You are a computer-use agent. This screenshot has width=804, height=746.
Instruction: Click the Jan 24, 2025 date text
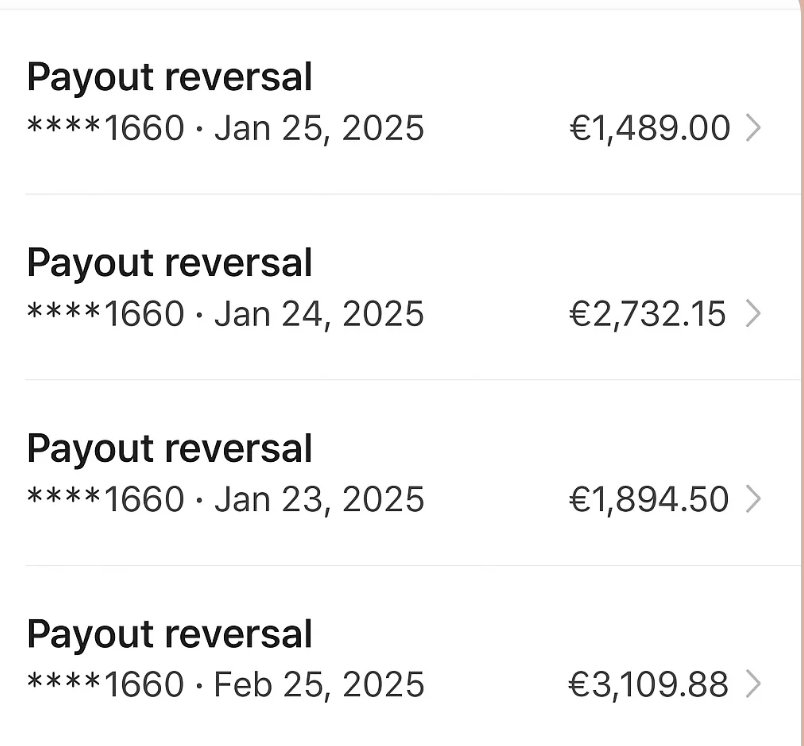coord(319,314)
